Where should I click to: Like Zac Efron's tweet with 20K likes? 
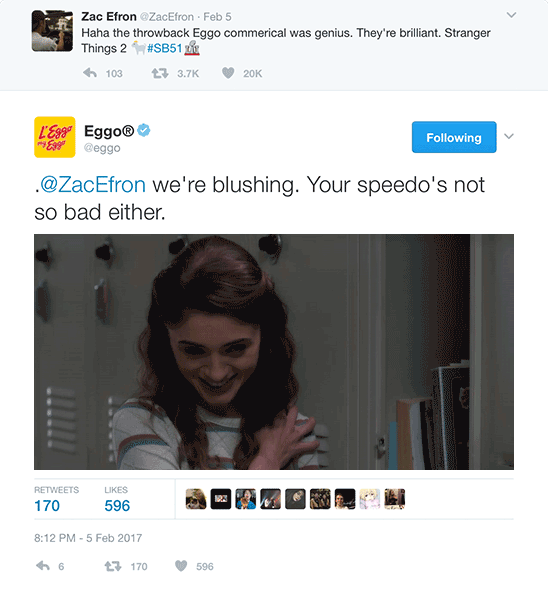coord(228,73)
